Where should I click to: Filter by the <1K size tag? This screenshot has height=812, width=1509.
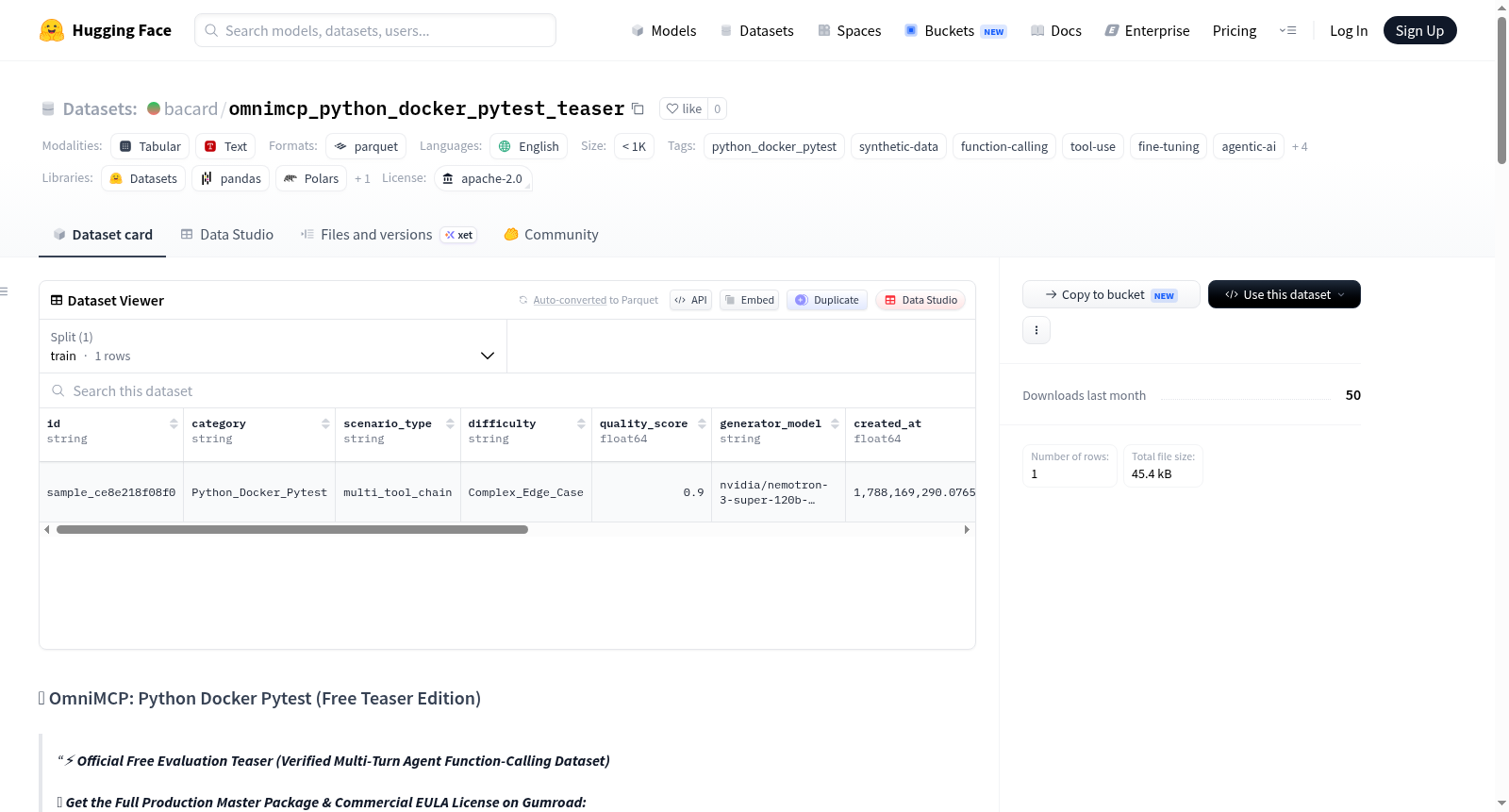[634, 146]
